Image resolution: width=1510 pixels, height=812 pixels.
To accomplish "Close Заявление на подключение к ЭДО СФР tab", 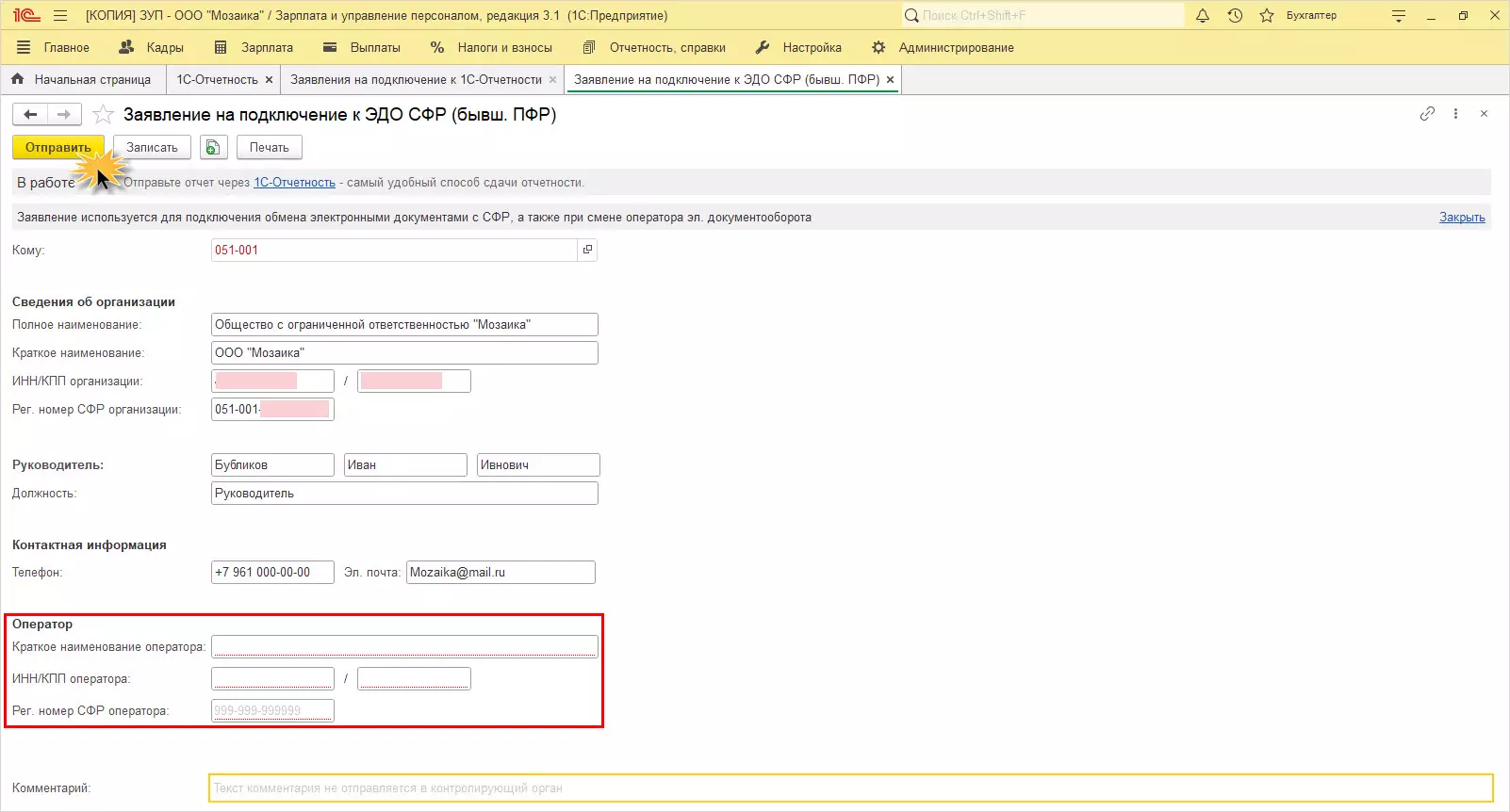I will coord(890,80).
